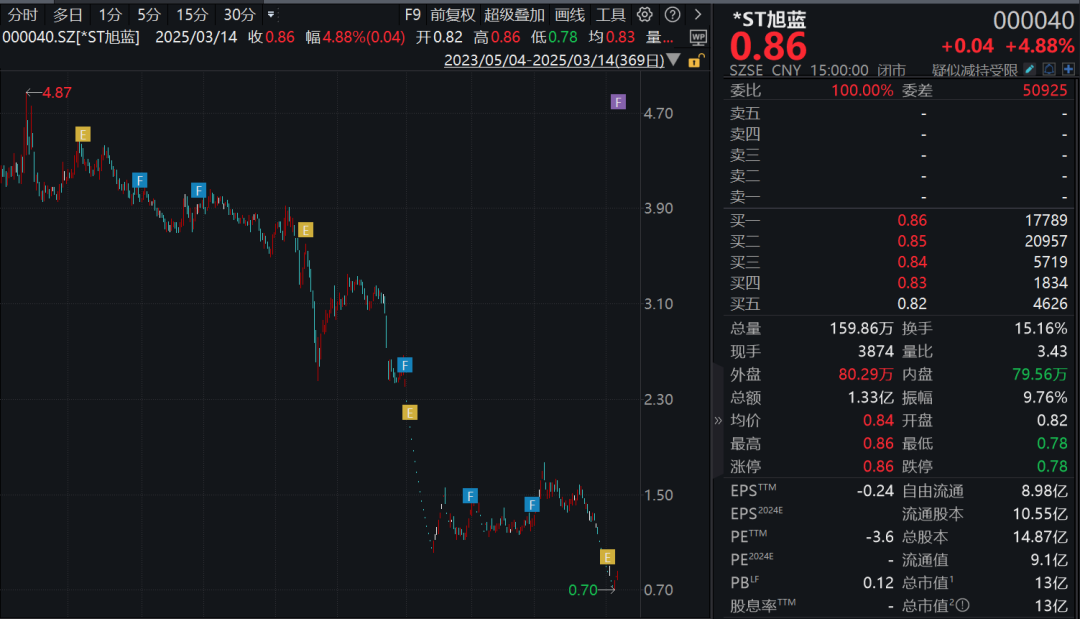This screenshot has height=619, width=1080.
Task: Click the 4.87 high price label
Action: (x=56, y=92)
